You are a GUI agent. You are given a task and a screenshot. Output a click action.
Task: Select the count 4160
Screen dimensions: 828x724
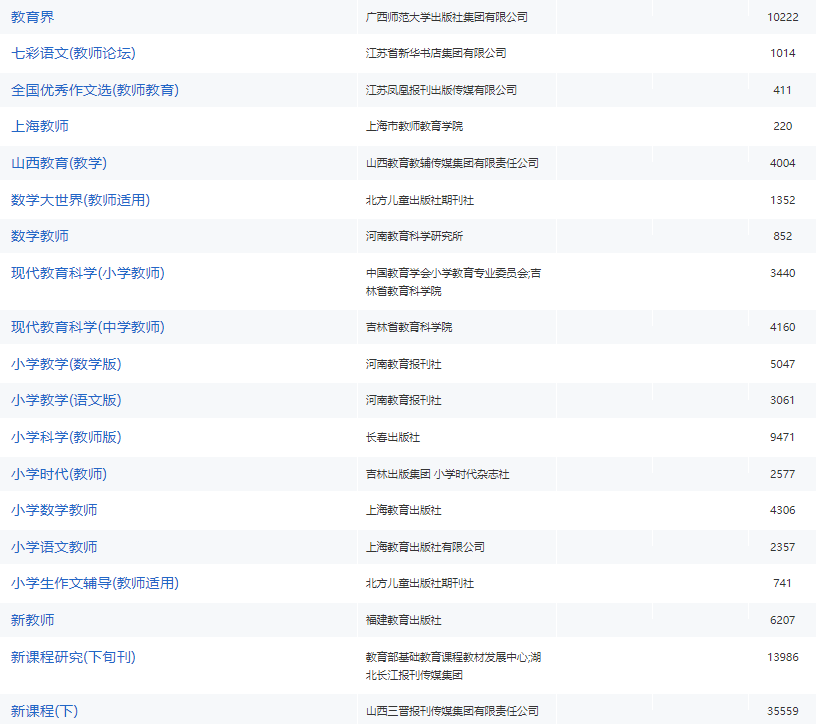point(783,327)
